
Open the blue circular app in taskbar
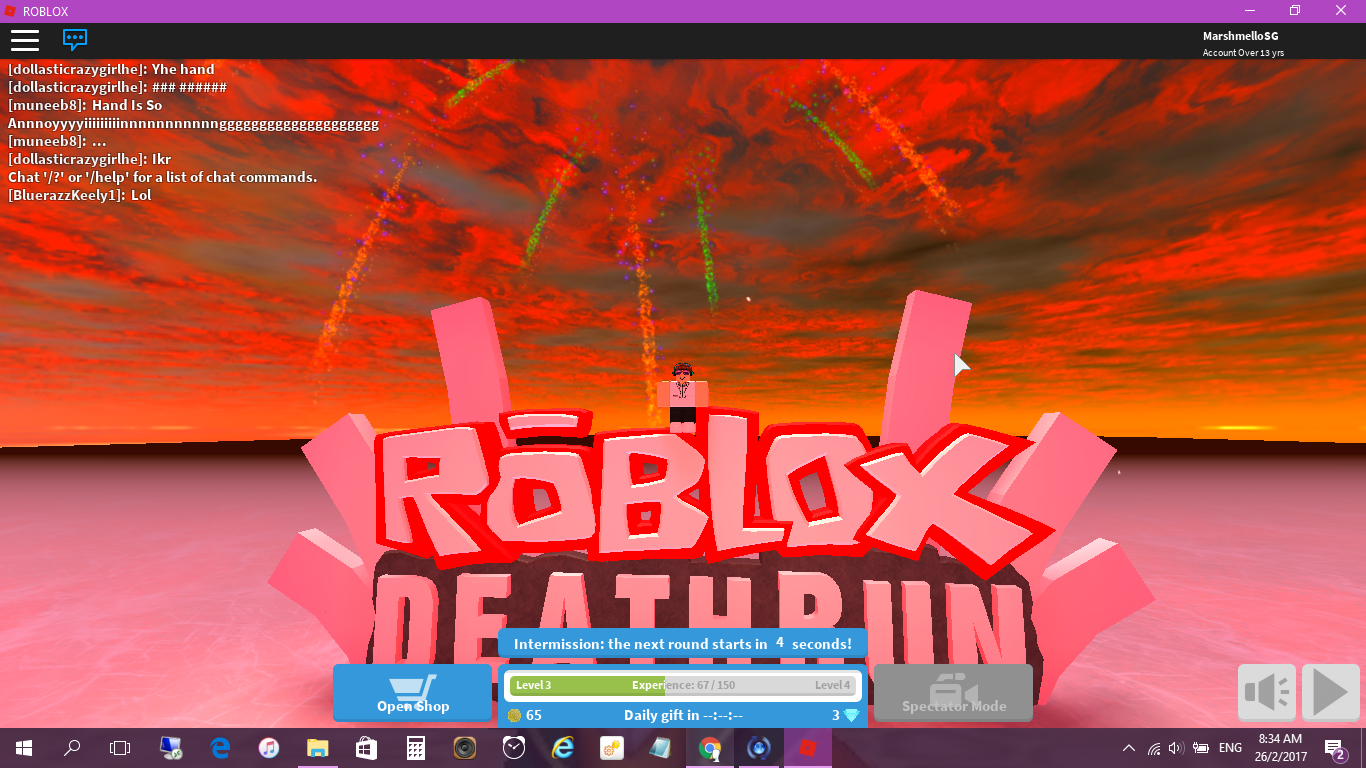(759, 748)
